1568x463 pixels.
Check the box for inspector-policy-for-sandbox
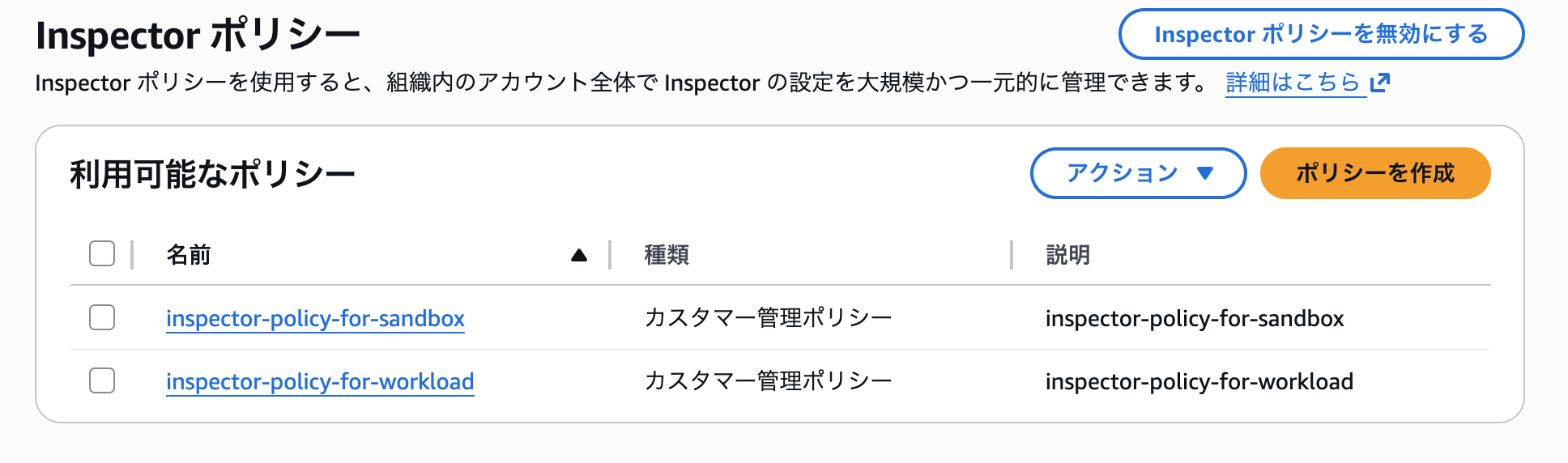(102, 317)
